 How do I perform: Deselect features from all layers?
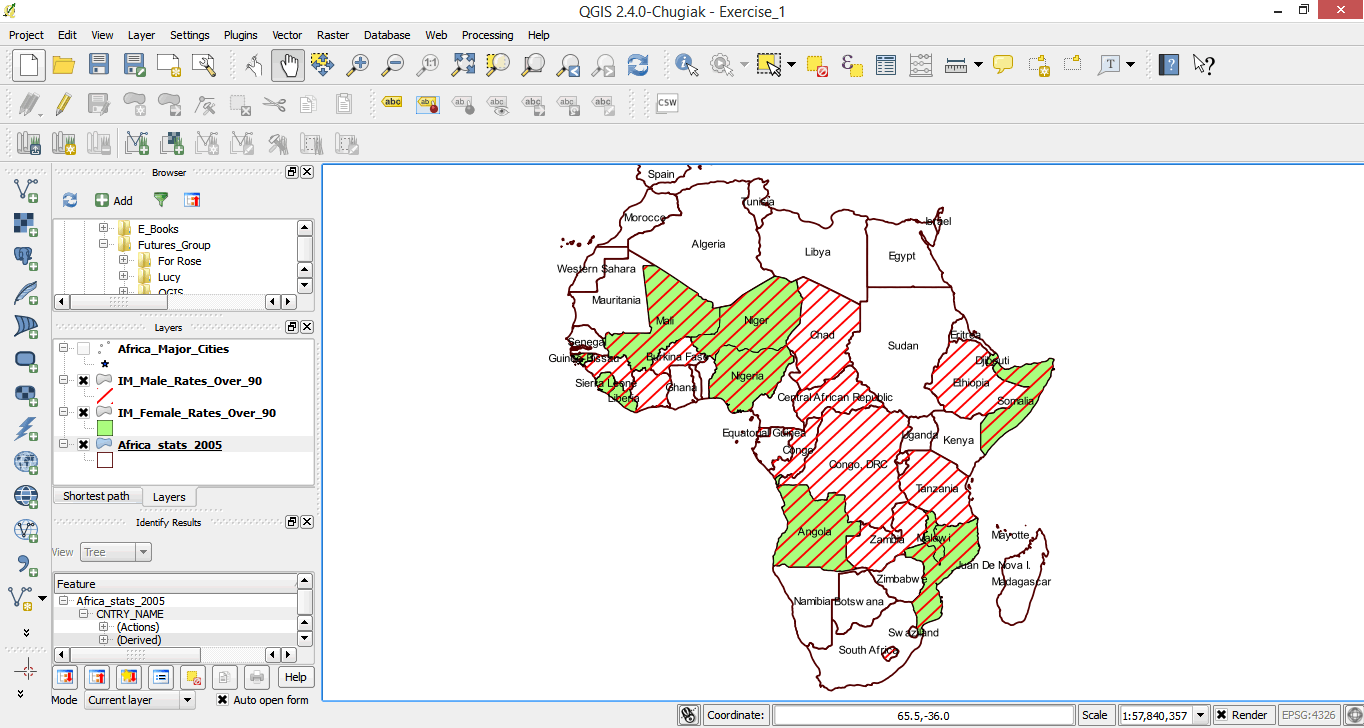tap(817, 65)
